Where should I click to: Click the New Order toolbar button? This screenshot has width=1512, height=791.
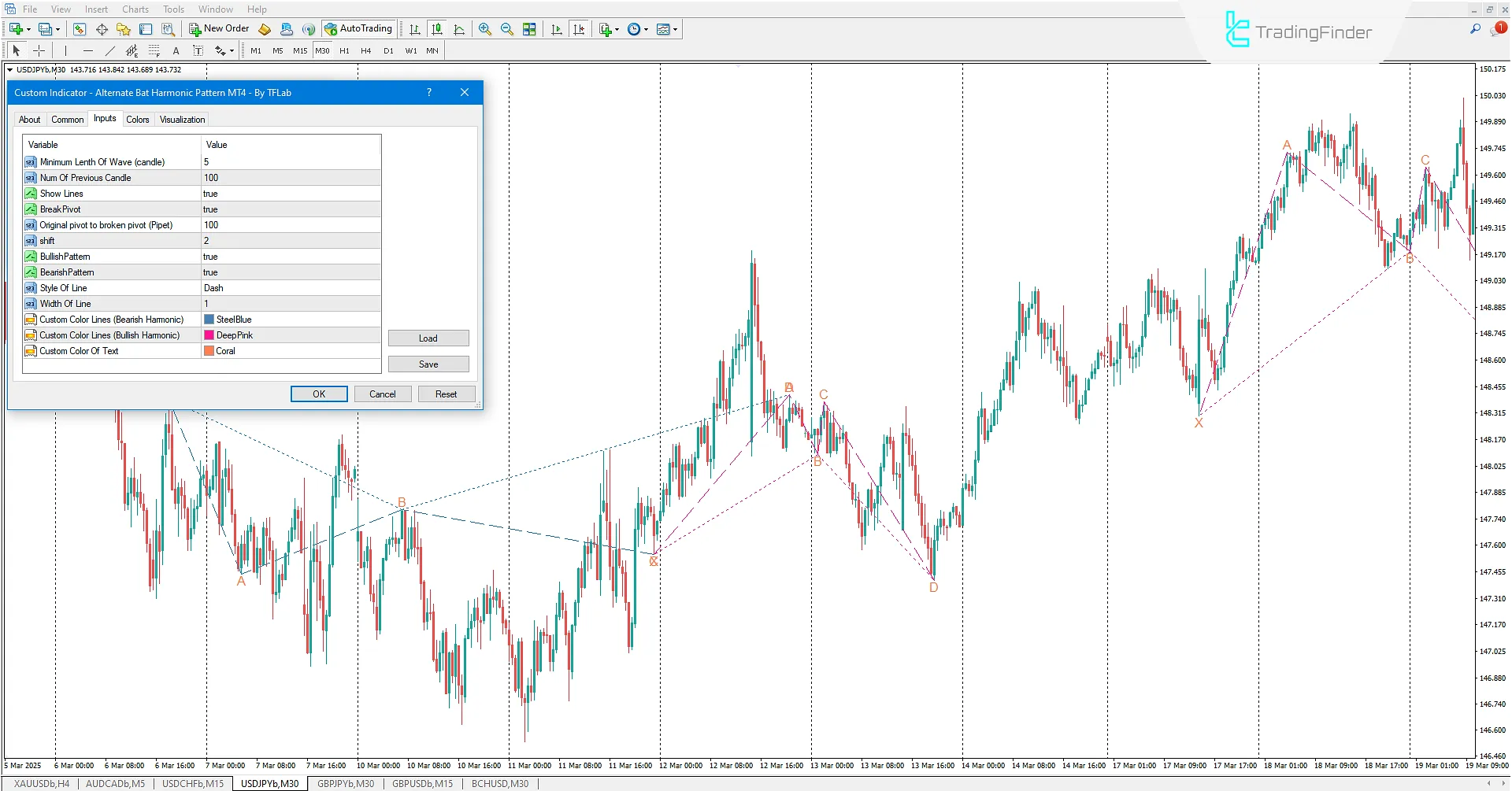pyautogui.click(x=219, y=29)
